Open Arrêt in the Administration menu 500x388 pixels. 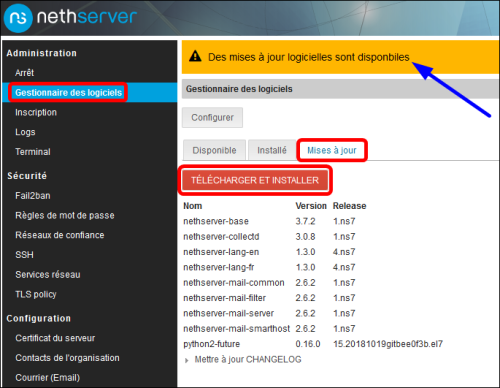[x=24, y=73]
